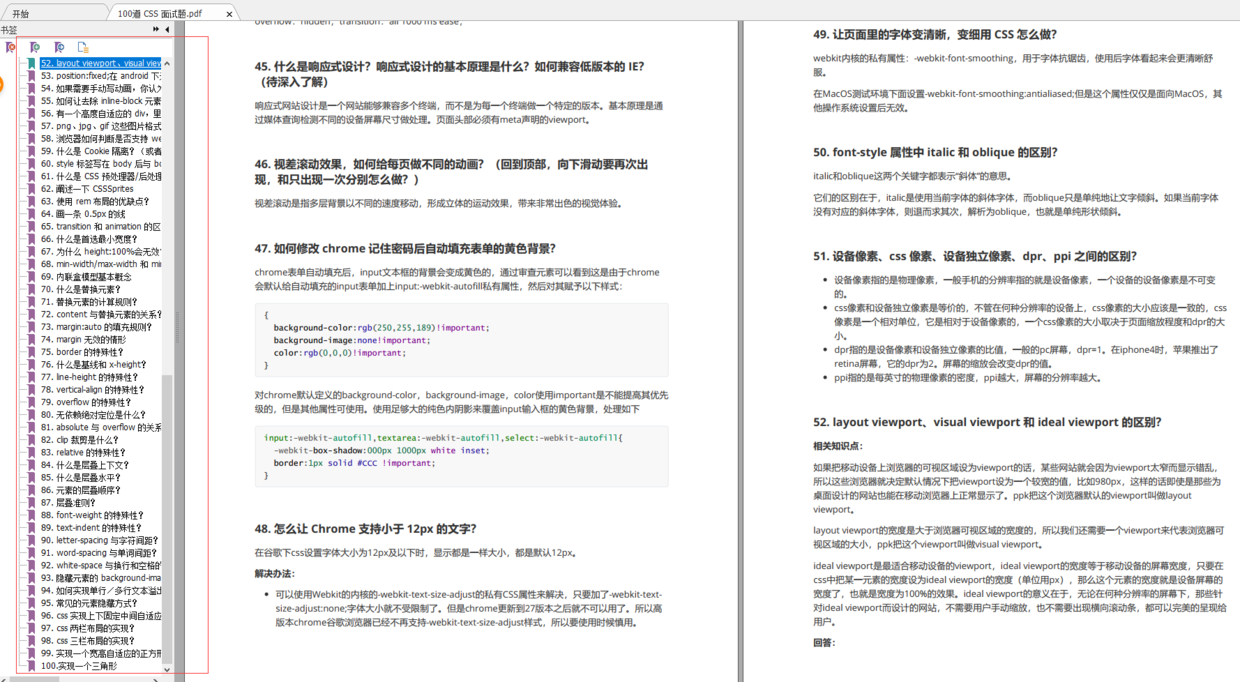The height and width of the screenshot is (682, 1240).
Task: Select bookmark 66. 什么是首选最小宽度
Action: click(x=89, y=239)
